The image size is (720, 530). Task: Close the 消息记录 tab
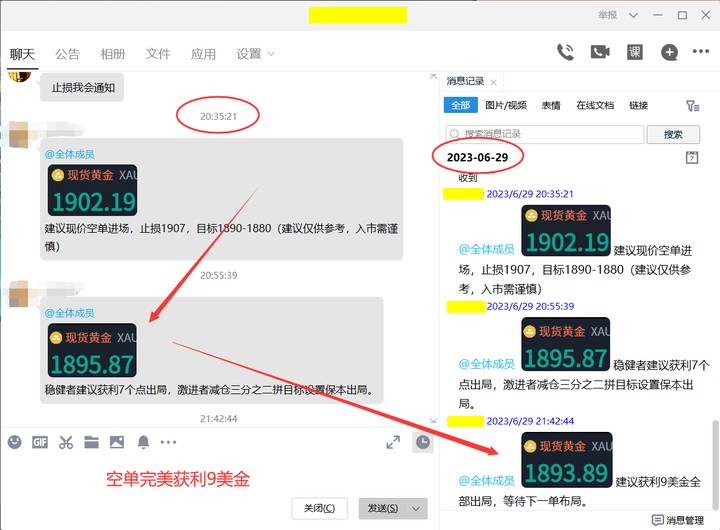[x=493, y=83]
